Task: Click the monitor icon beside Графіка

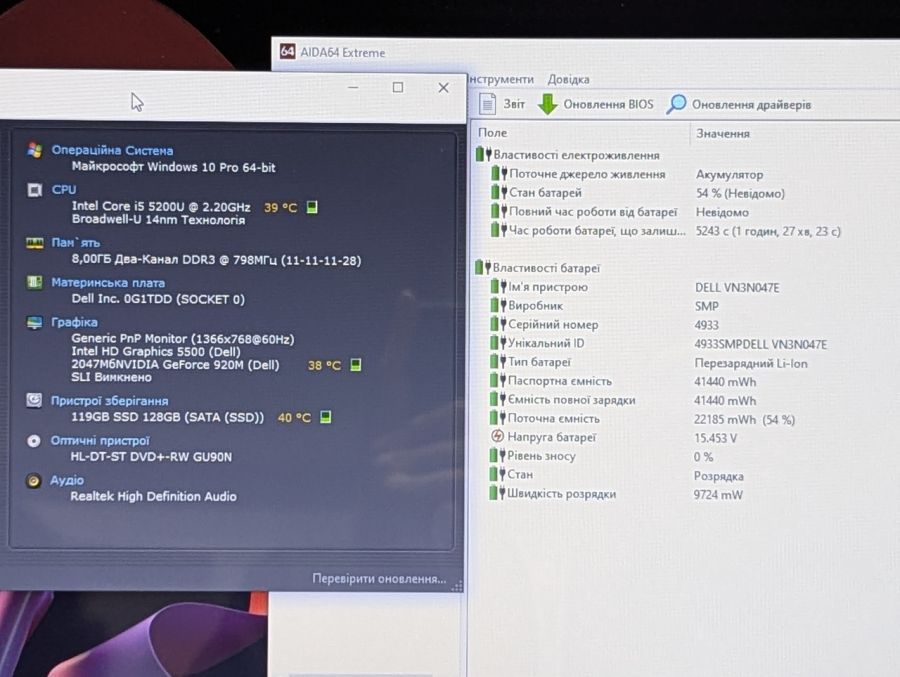Action: (x=34, y=322)
